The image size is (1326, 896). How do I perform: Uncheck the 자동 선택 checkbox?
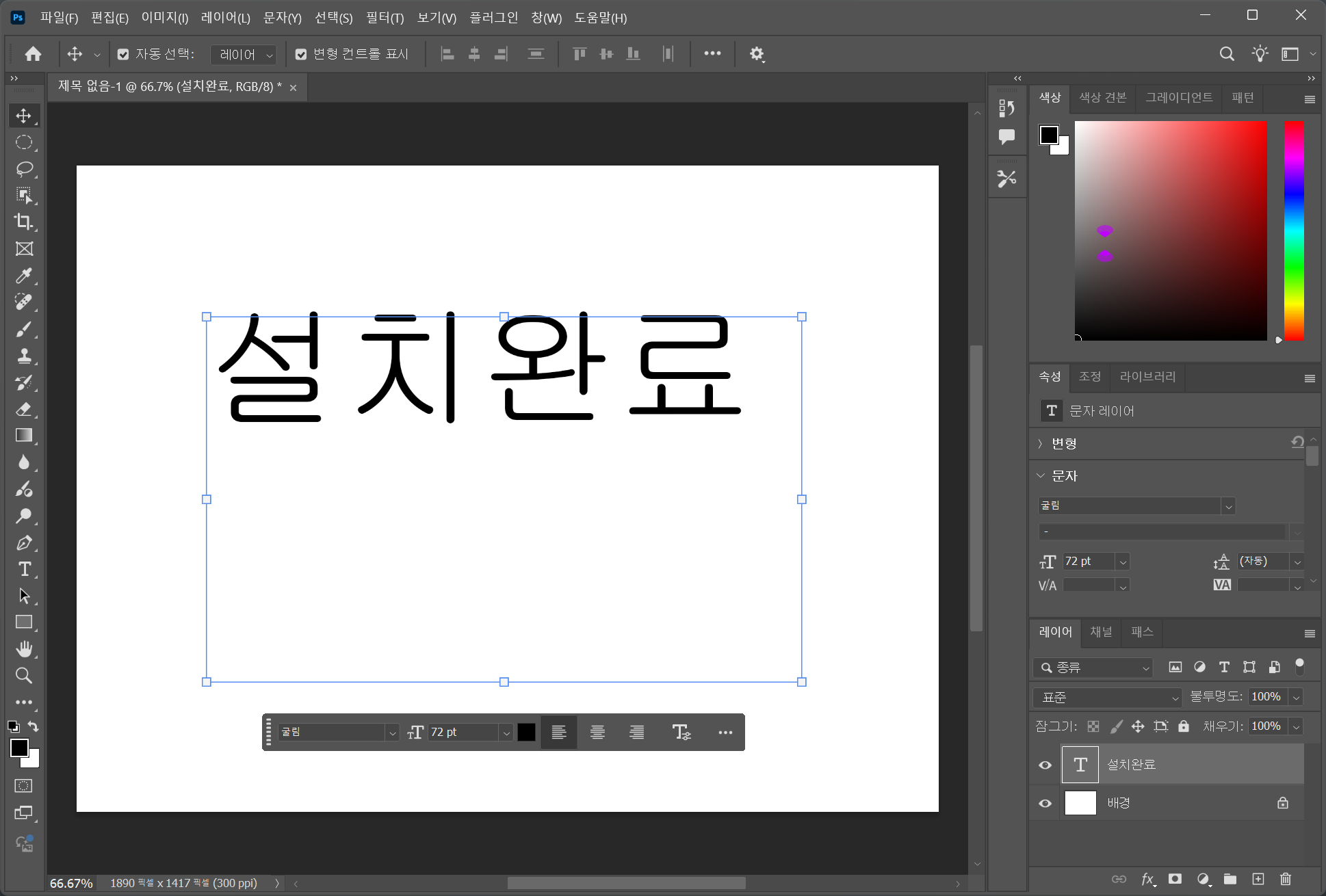pos(123,54)
